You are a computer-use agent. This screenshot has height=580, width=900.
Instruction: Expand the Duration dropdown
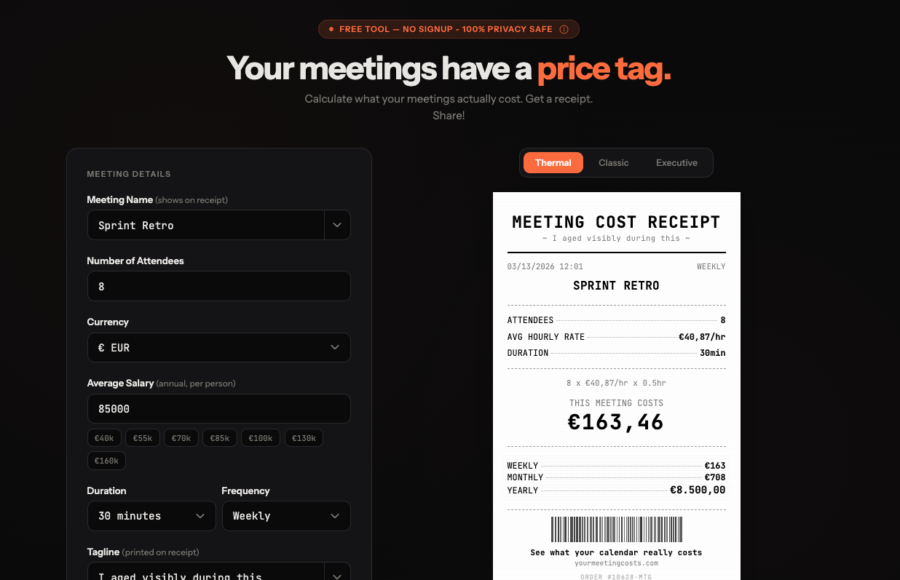click(150, 516)
